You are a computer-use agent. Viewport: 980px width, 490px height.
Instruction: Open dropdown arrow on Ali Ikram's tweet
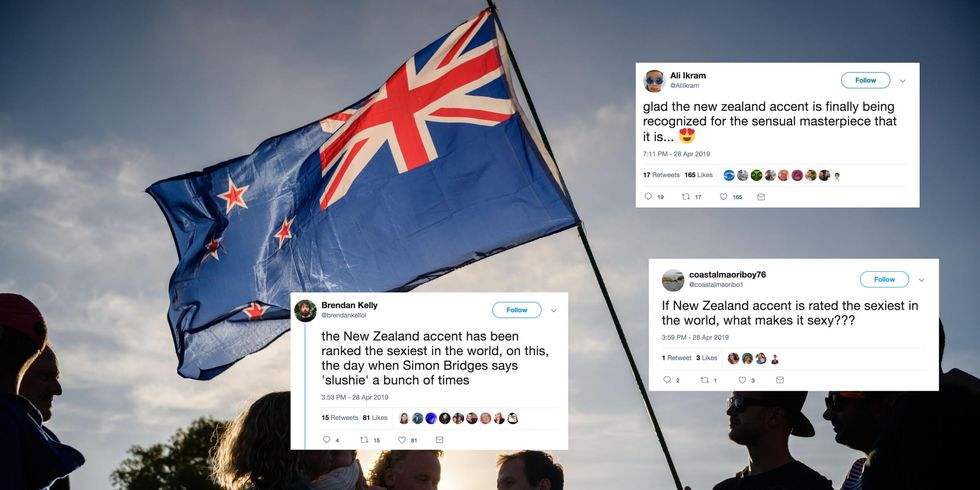(902, 81)
